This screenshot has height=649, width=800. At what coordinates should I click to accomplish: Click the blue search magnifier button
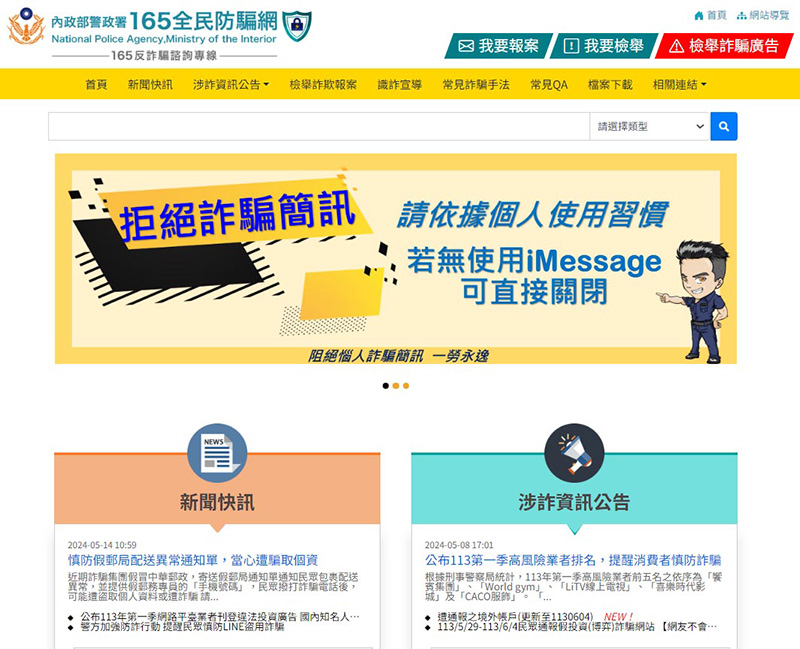point(724,126)
